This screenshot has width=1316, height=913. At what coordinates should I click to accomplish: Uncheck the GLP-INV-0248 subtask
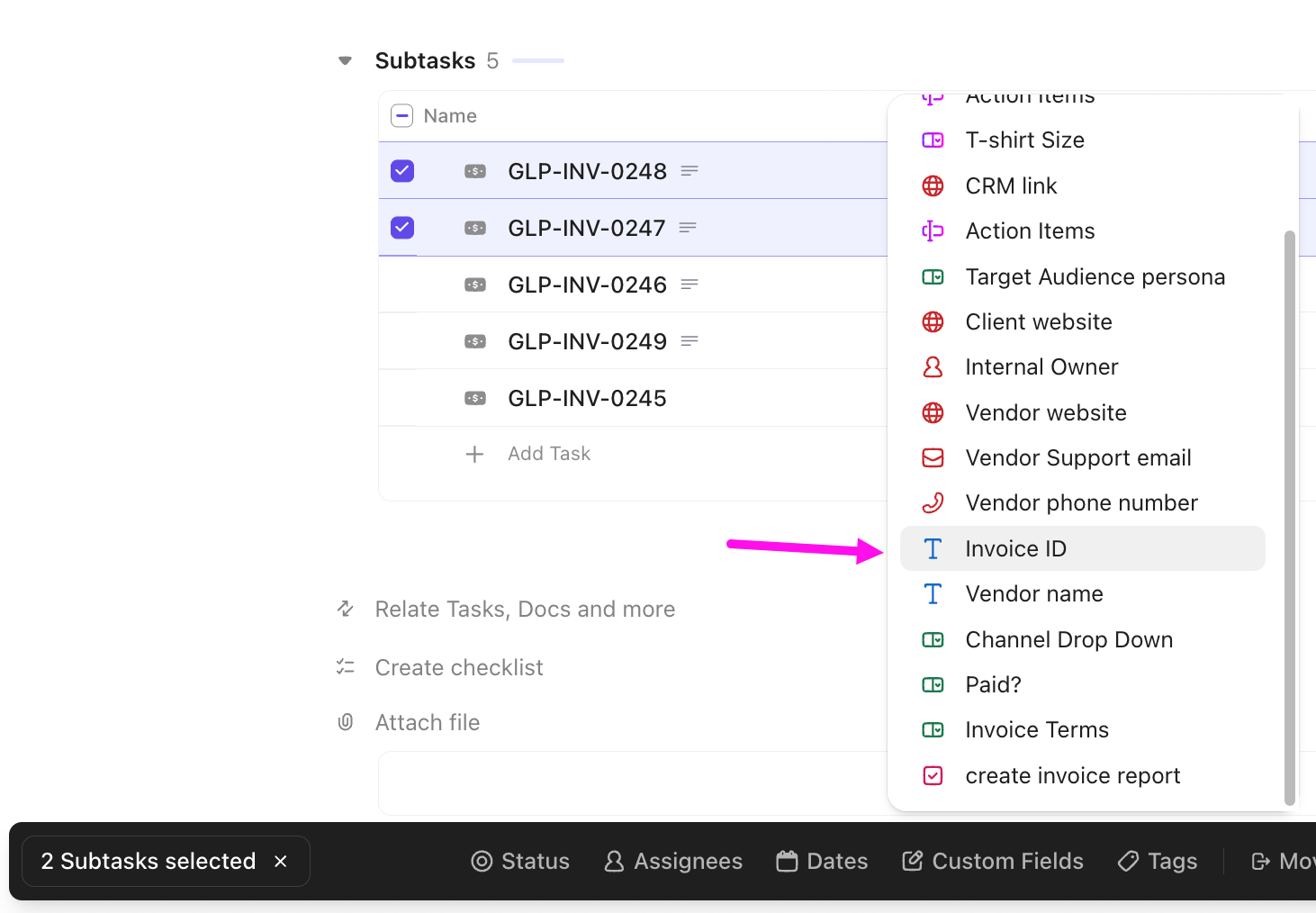point(401,170)
